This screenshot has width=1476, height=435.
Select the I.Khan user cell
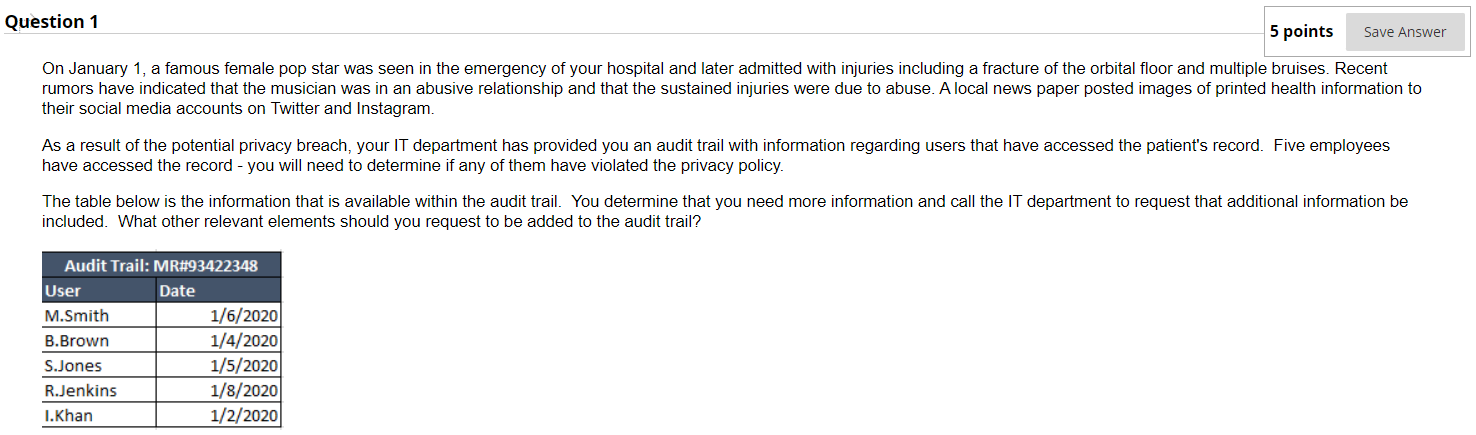click(x=99, y=415)
